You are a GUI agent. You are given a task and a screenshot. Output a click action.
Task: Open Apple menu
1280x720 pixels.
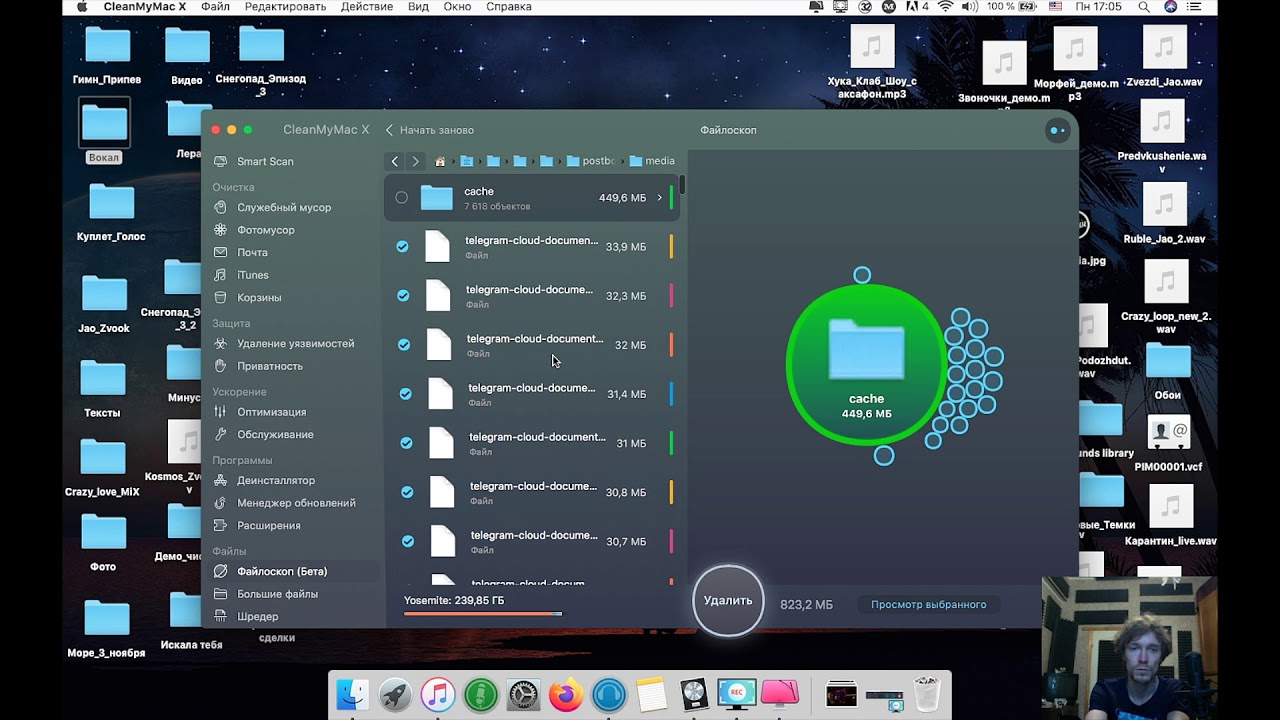(x=82, y=7)
